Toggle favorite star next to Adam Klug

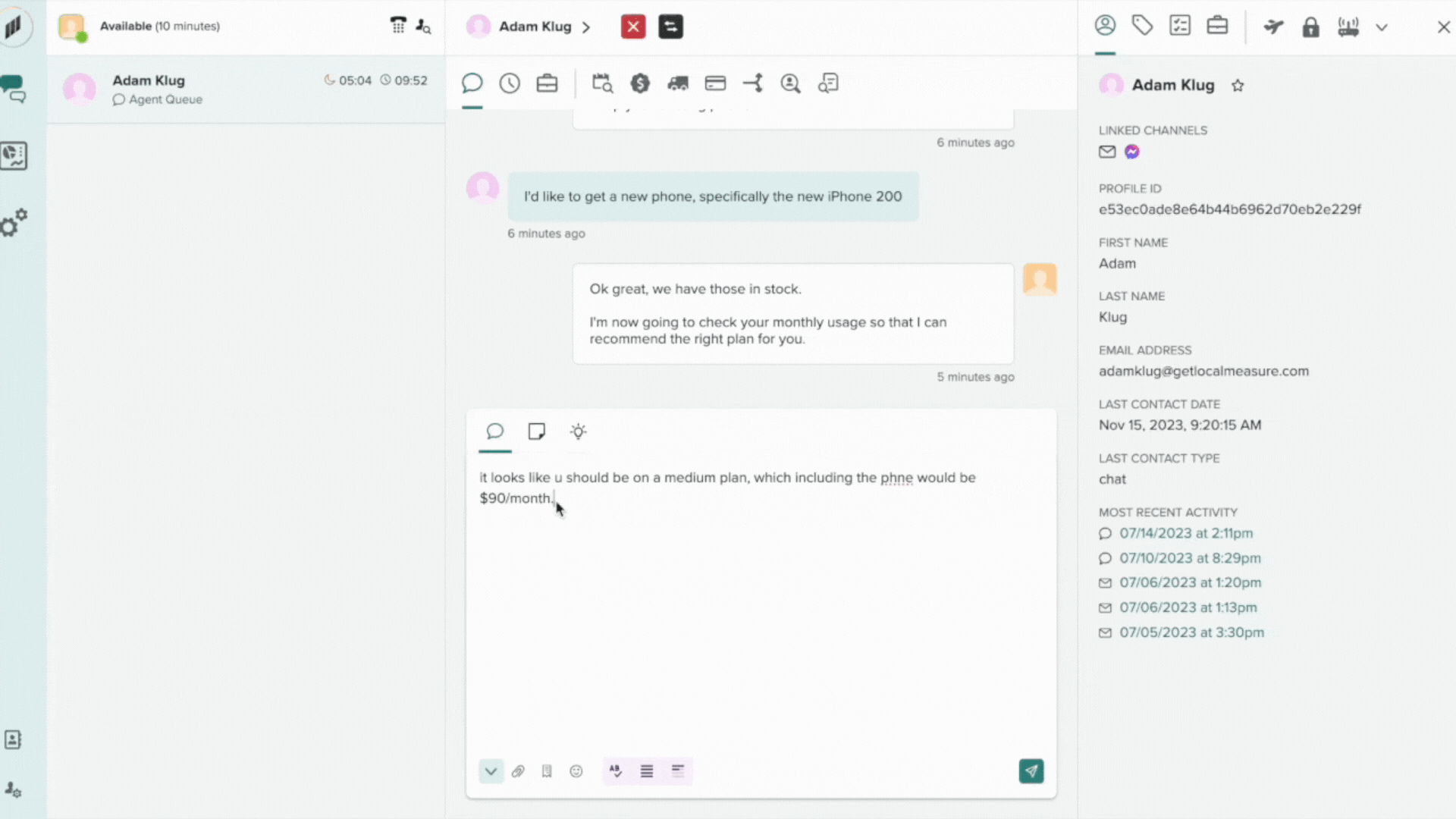(x=1238, y=86)
